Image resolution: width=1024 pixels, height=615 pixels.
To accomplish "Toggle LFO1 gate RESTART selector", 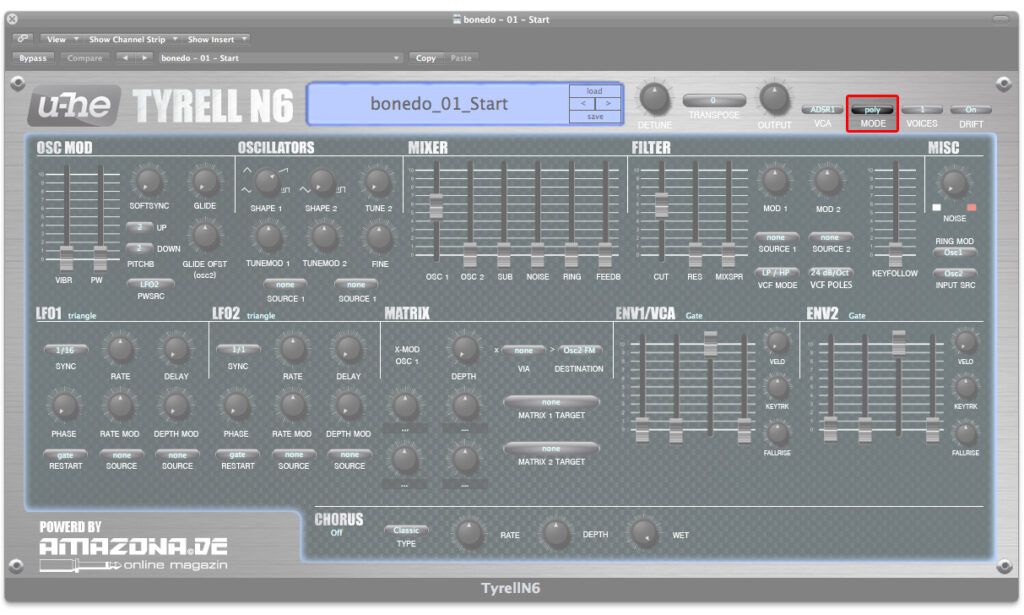I will click(x=65, y=455).
